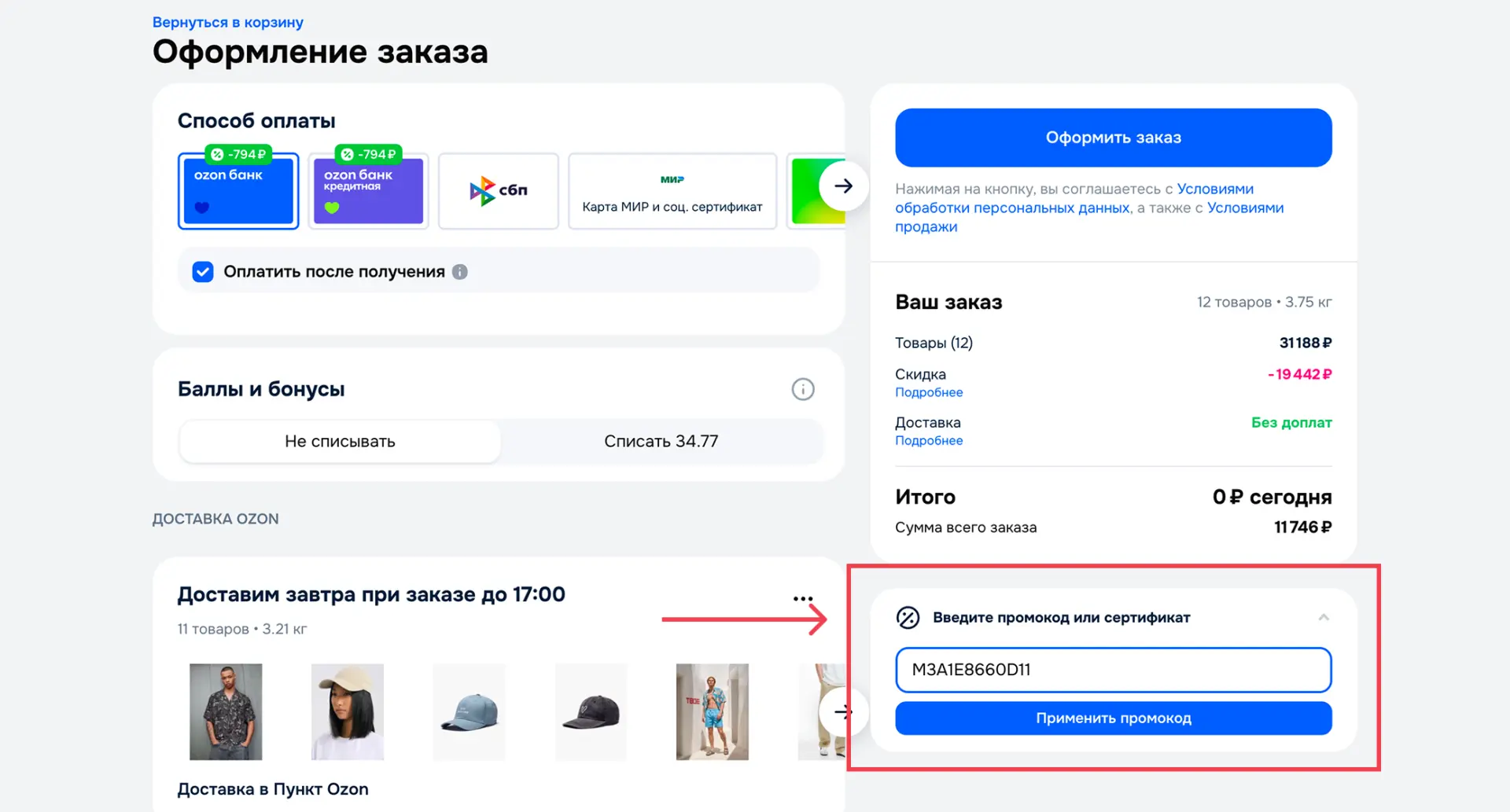1510x812 pixels.
Task: Collapse the promo code section chevron
Action: pos(1324,618)
